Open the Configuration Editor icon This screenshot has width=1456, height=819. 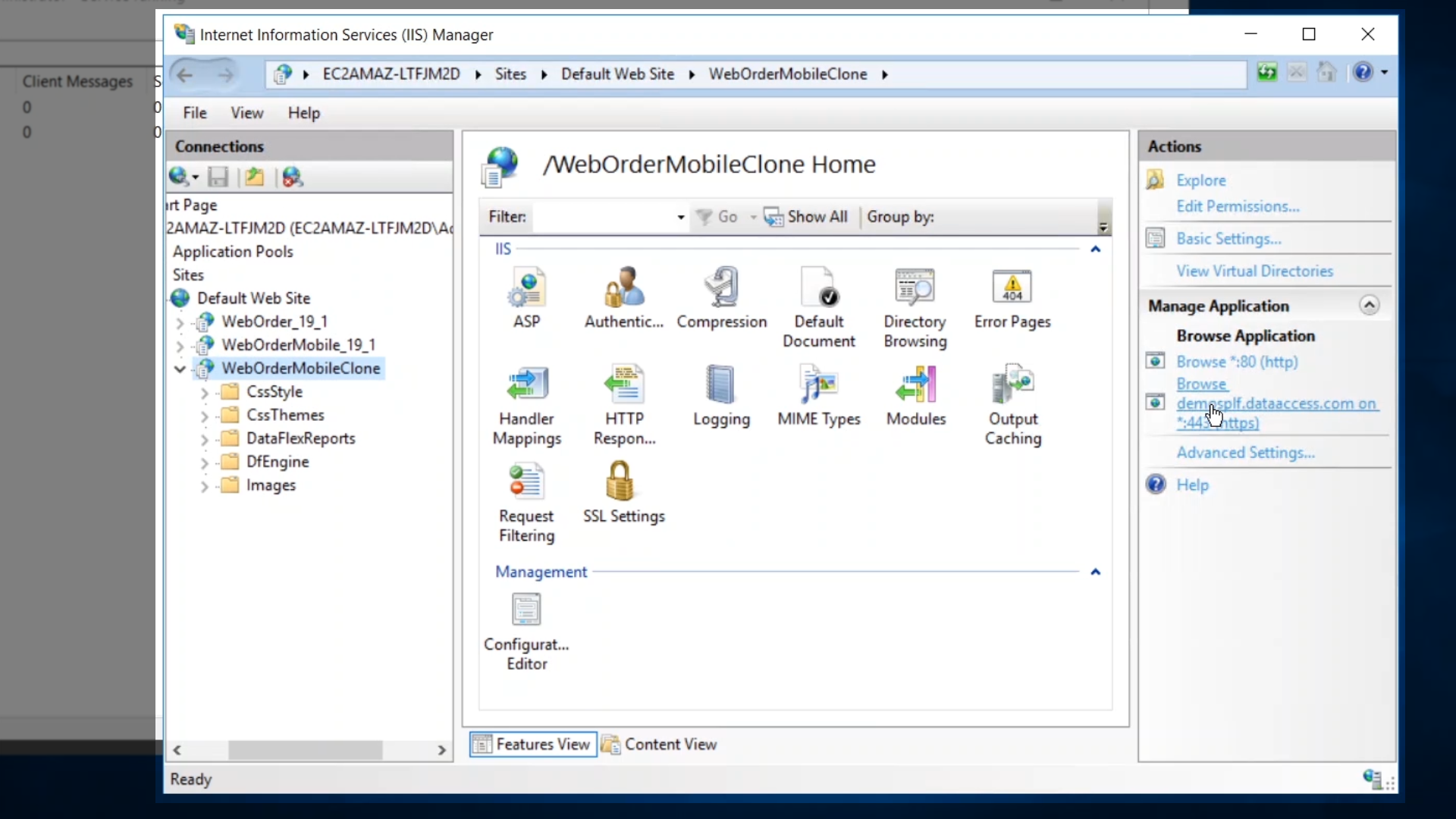(526, 610)
